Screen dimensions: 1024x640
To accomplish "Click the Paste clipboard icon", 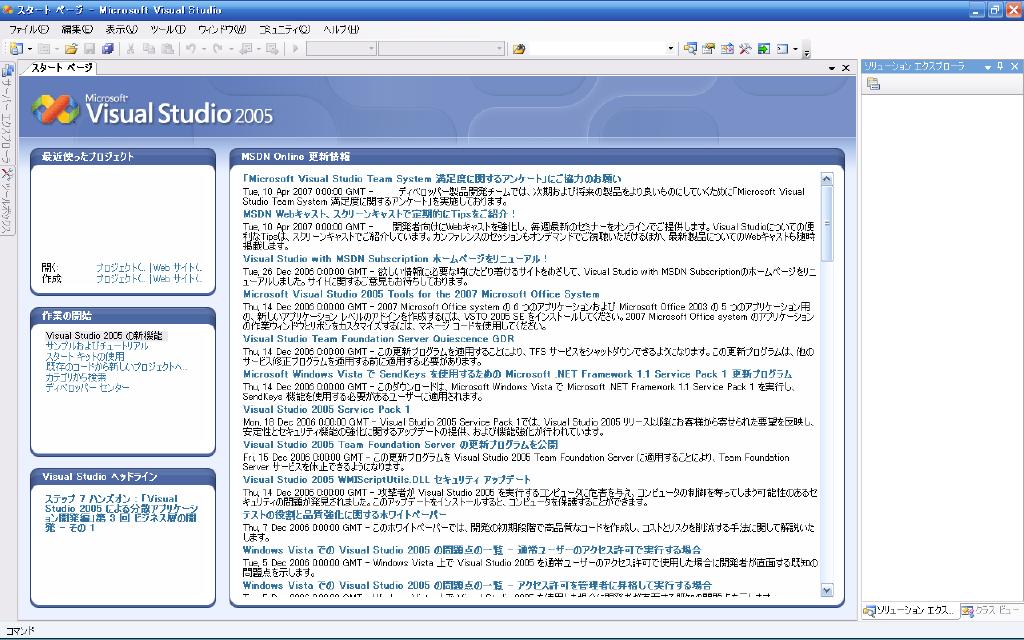I will click(167, 49).
